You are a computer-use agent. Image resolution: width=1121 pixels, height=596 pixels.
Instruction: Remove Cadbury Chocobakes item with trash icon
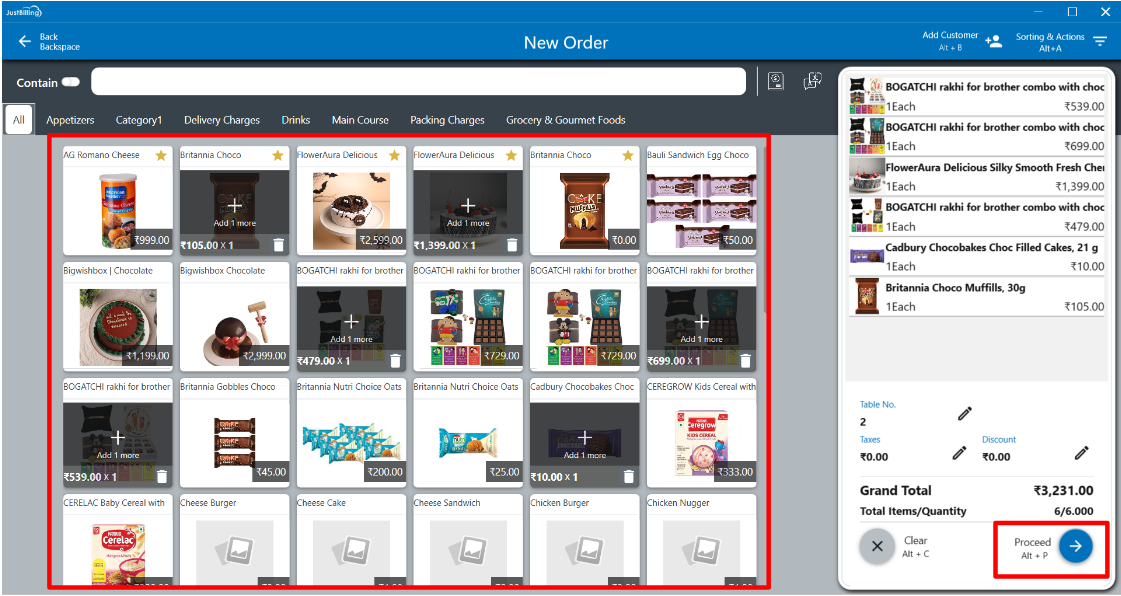(x=628, y=477)
